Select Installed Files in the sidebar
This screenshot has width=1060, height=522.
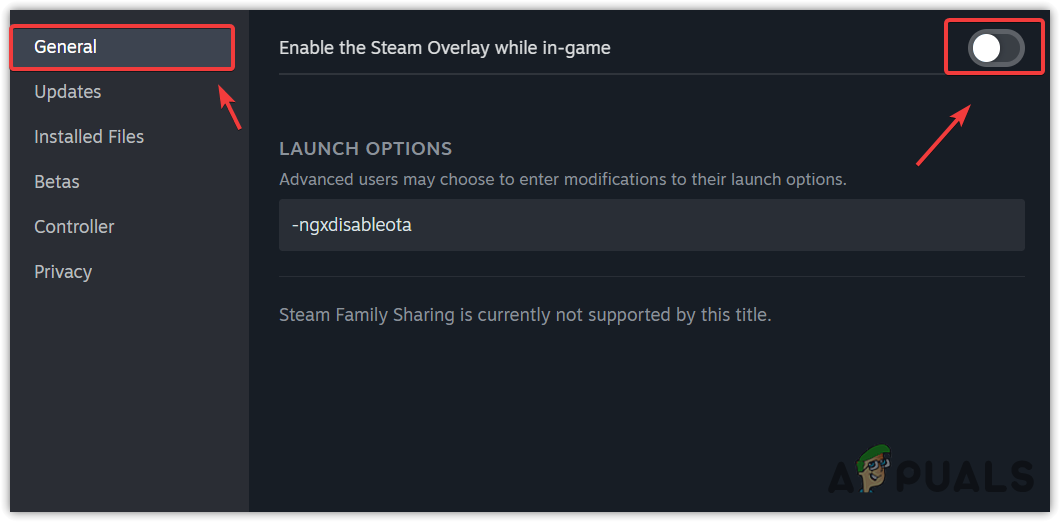[89, 137]
